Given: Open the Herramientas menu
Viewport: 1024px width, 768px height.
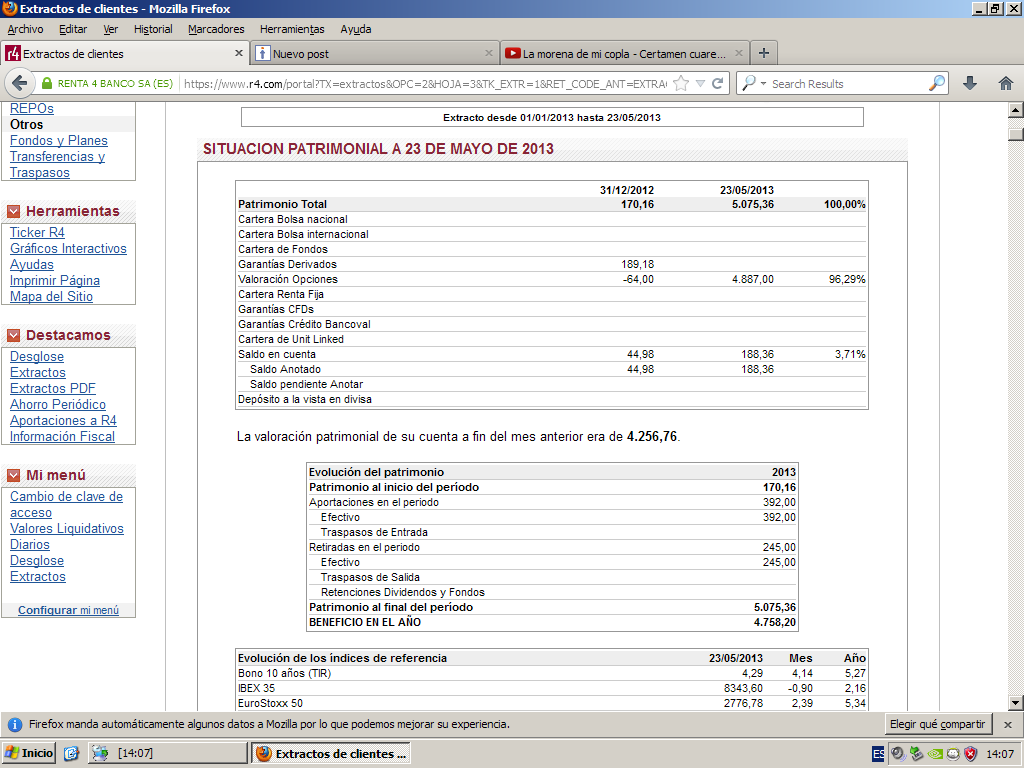Looking at the screenshot, I should (x=292, y=29).
